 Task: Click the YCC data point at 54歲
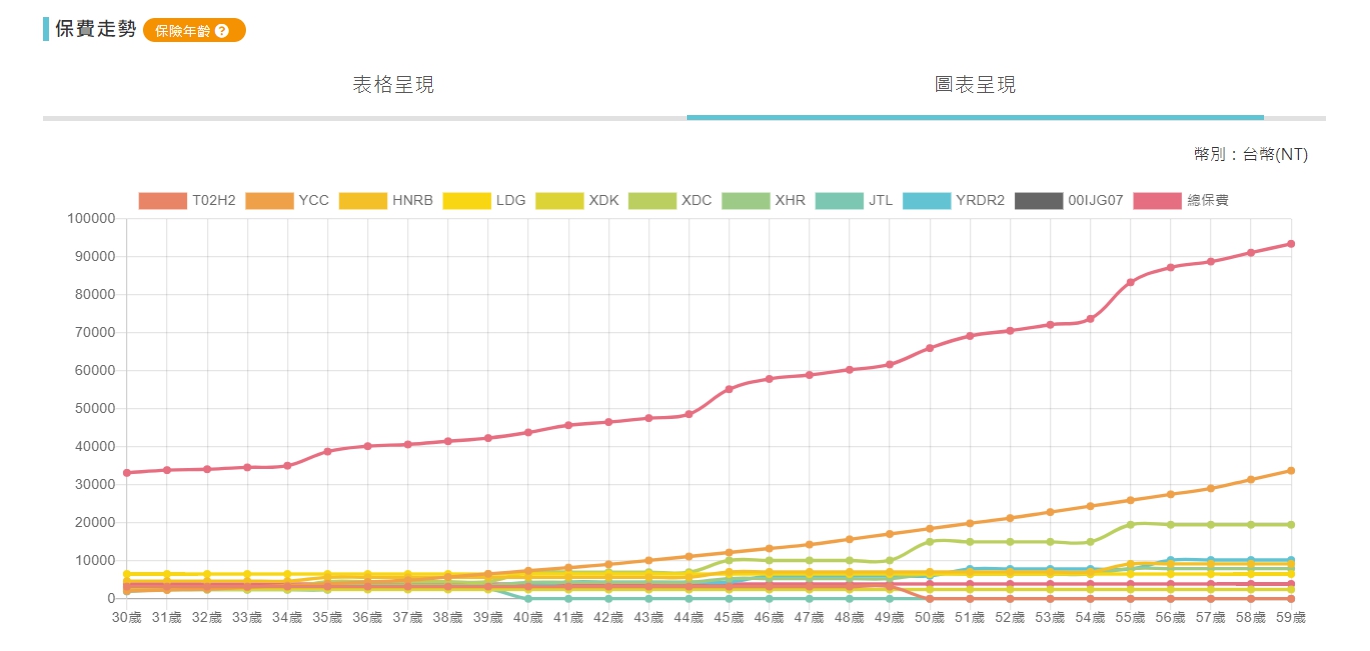(1090, 506)
